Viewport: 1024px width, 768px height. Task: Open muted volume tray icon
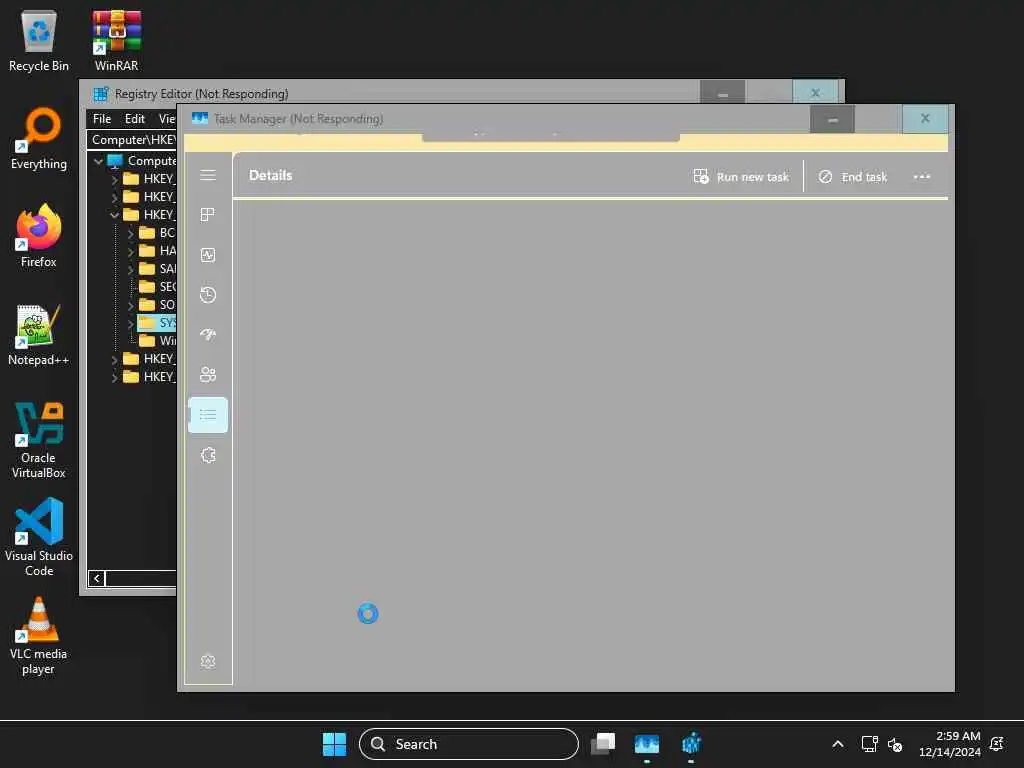(895, 744)
